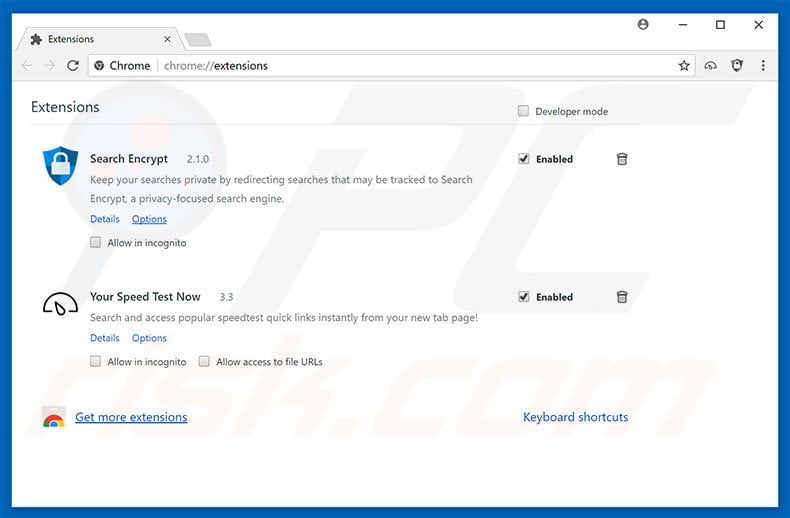790x518 pixels.
Task: Click the Search Encrypt extension name
Action: [x=129, y=159]
